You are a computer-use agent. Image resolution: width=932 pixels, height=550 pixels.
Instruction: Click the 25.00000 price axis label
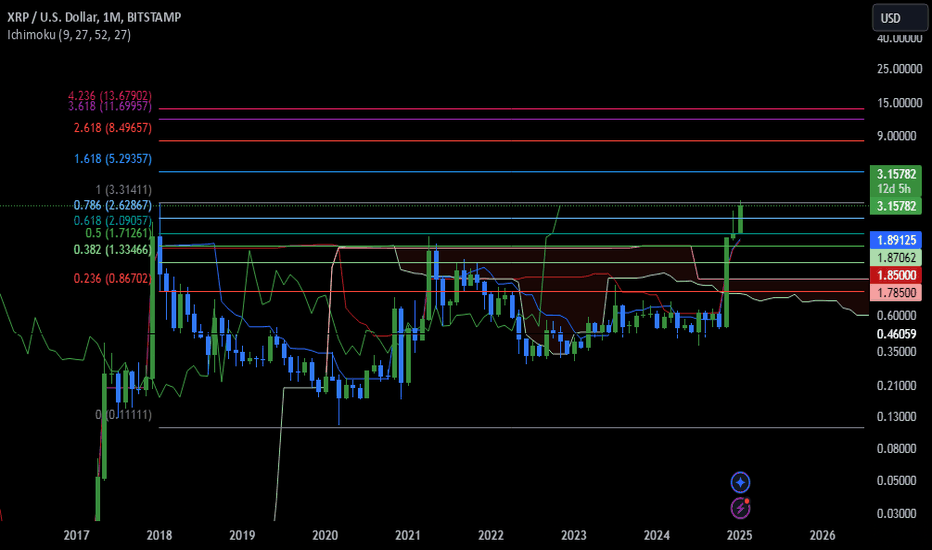[899, 69]
